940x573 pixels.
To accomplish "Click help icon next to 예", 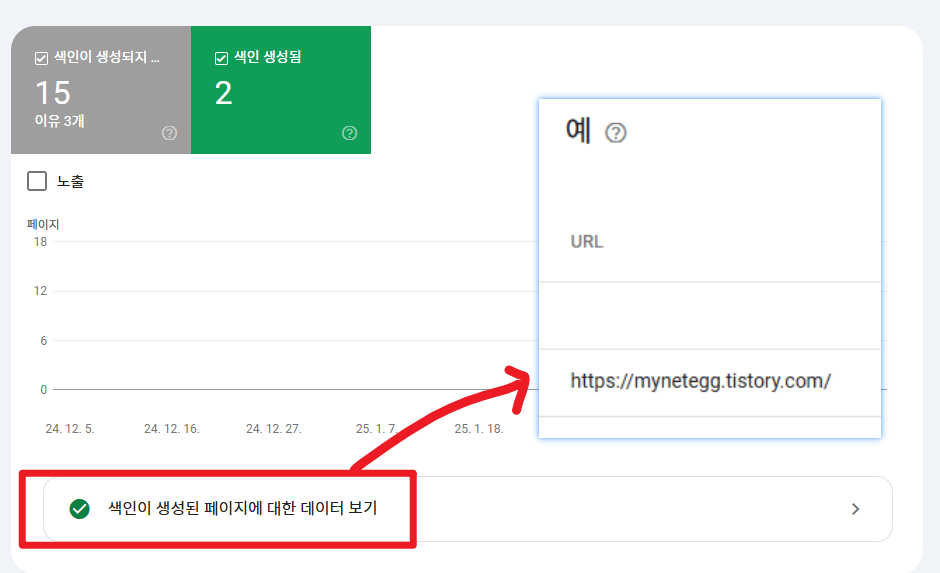I will pyautogui.click(x=616, y=132).
